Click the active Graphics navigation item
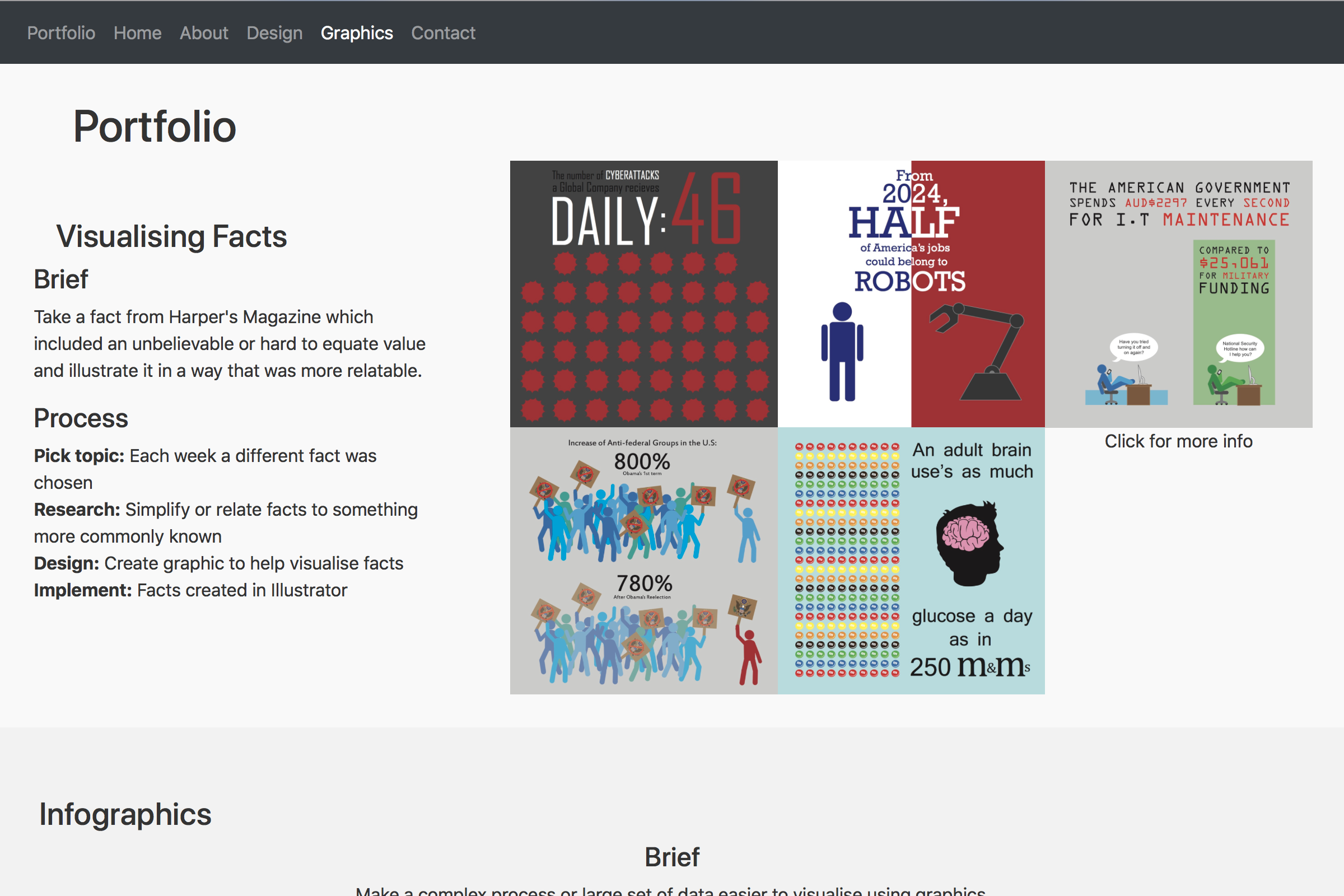 coord(357,32)
